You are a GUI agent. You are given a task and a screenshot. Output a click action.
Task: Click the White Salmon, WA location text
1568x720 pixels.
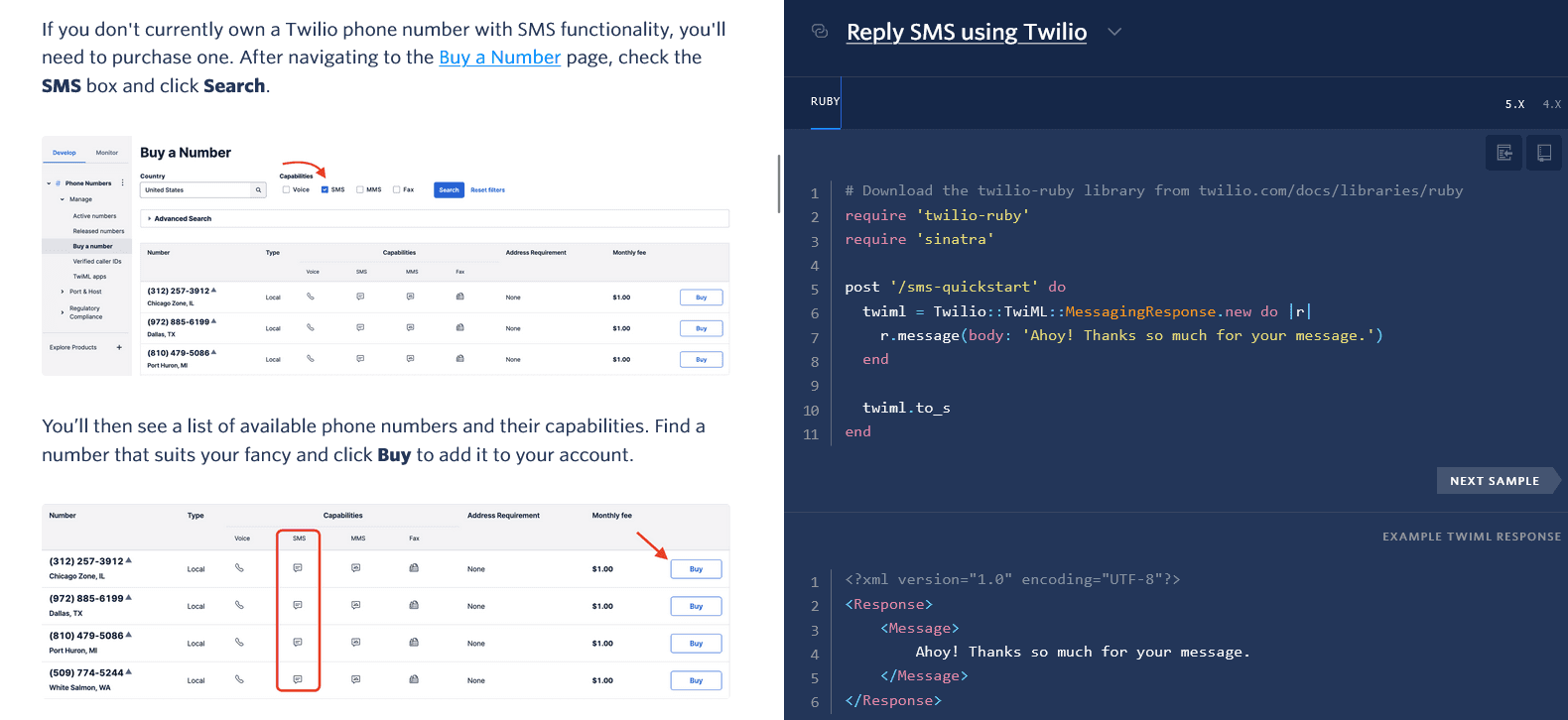point(80,687)
